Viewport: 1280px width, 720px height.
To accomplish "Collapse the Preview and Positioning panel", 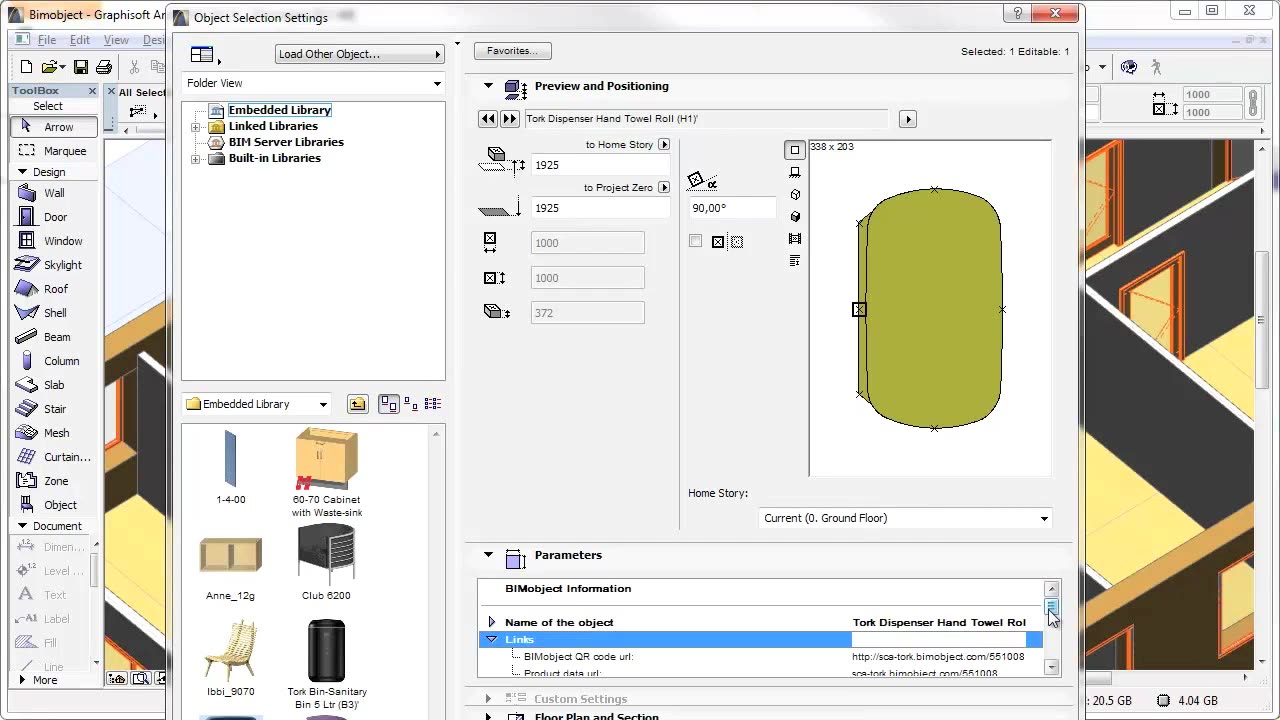I will point(488,86).
